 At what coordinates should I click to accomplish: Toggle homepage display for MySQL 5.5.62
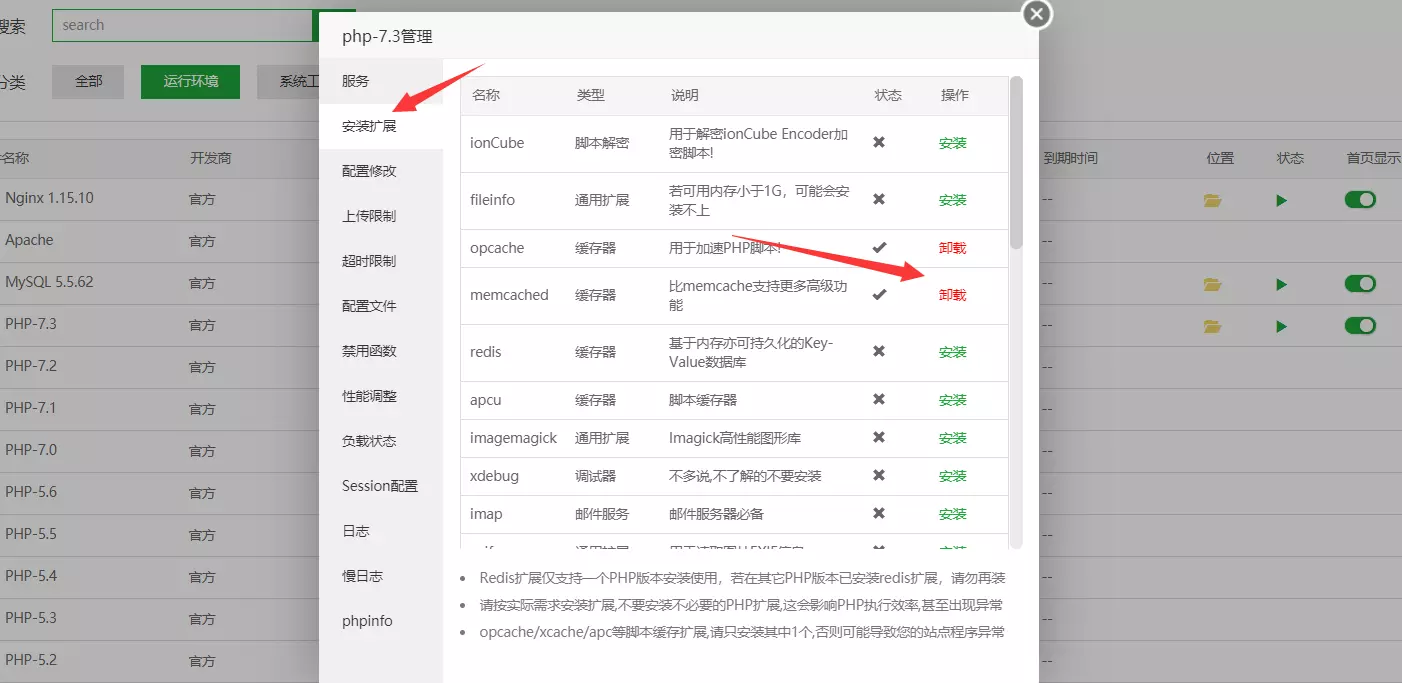point(1360,284)
